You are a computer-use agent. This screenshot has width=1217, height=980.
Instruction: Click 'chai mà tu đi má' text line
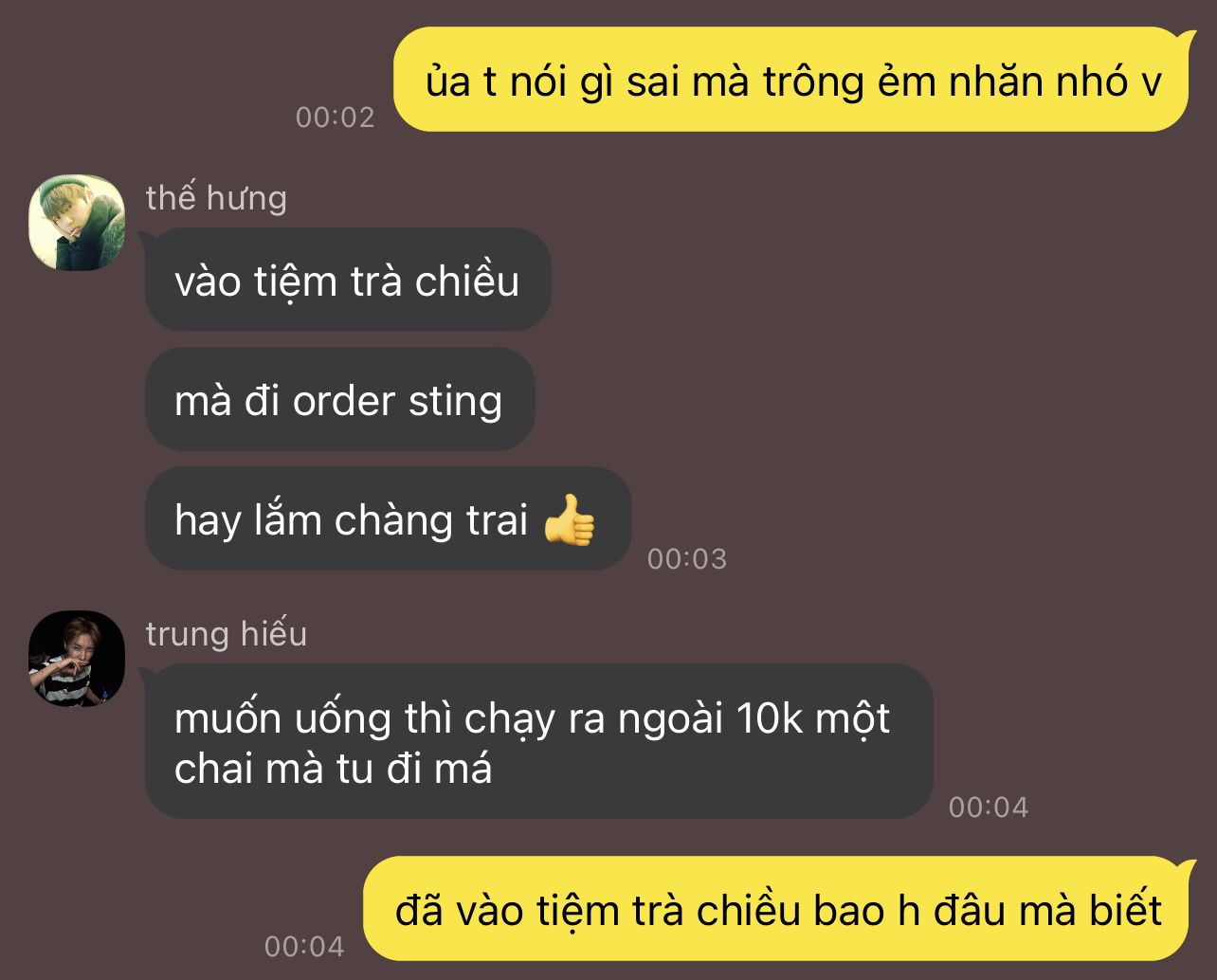point(333,769)
